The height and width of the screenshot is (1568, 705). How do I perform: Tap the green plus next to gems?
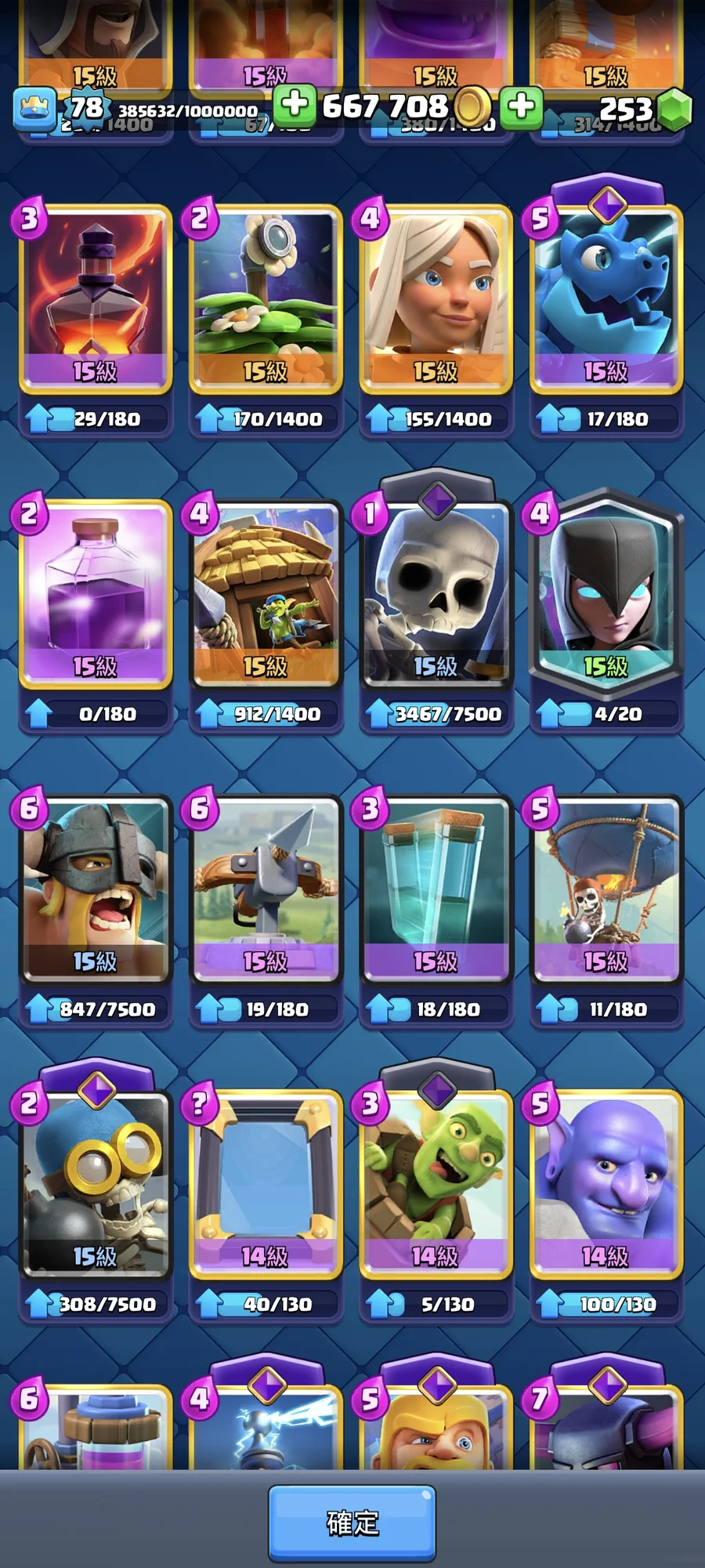(522, 106)
